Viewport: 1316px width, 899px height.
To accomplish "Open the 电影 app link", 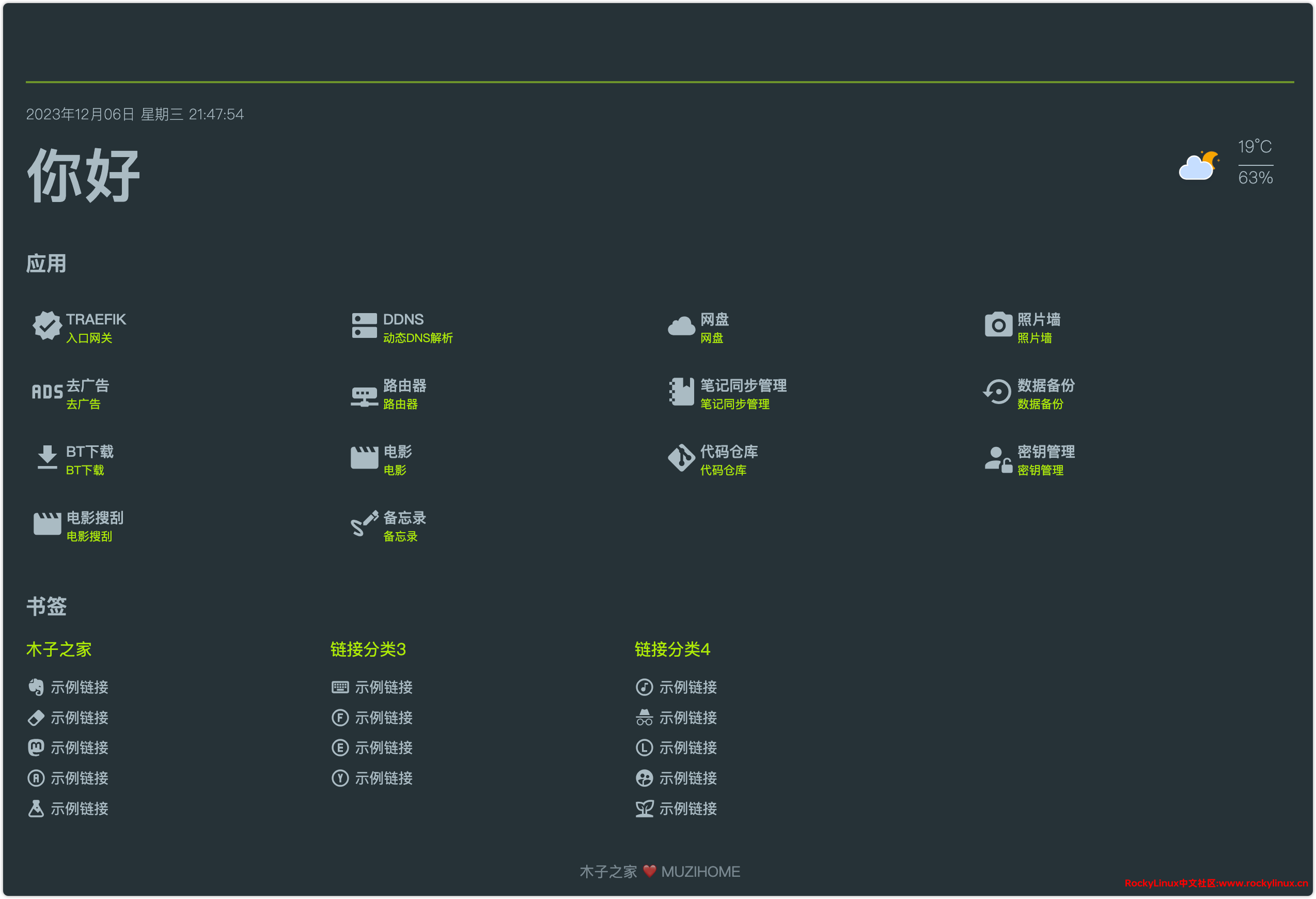I will coord(398,452).
